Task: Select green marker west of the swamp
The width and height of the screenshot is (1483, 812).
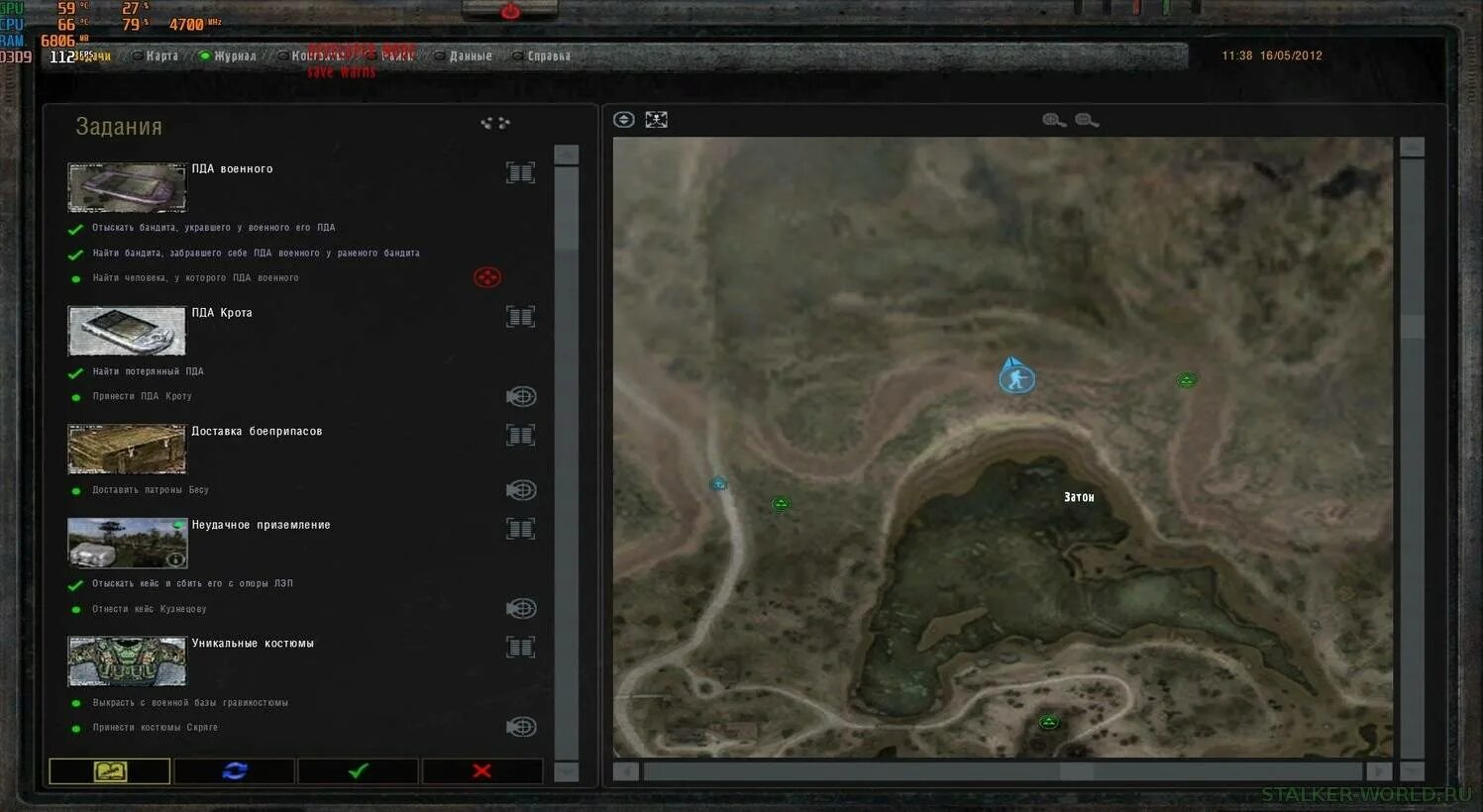Action: (781, 504)
